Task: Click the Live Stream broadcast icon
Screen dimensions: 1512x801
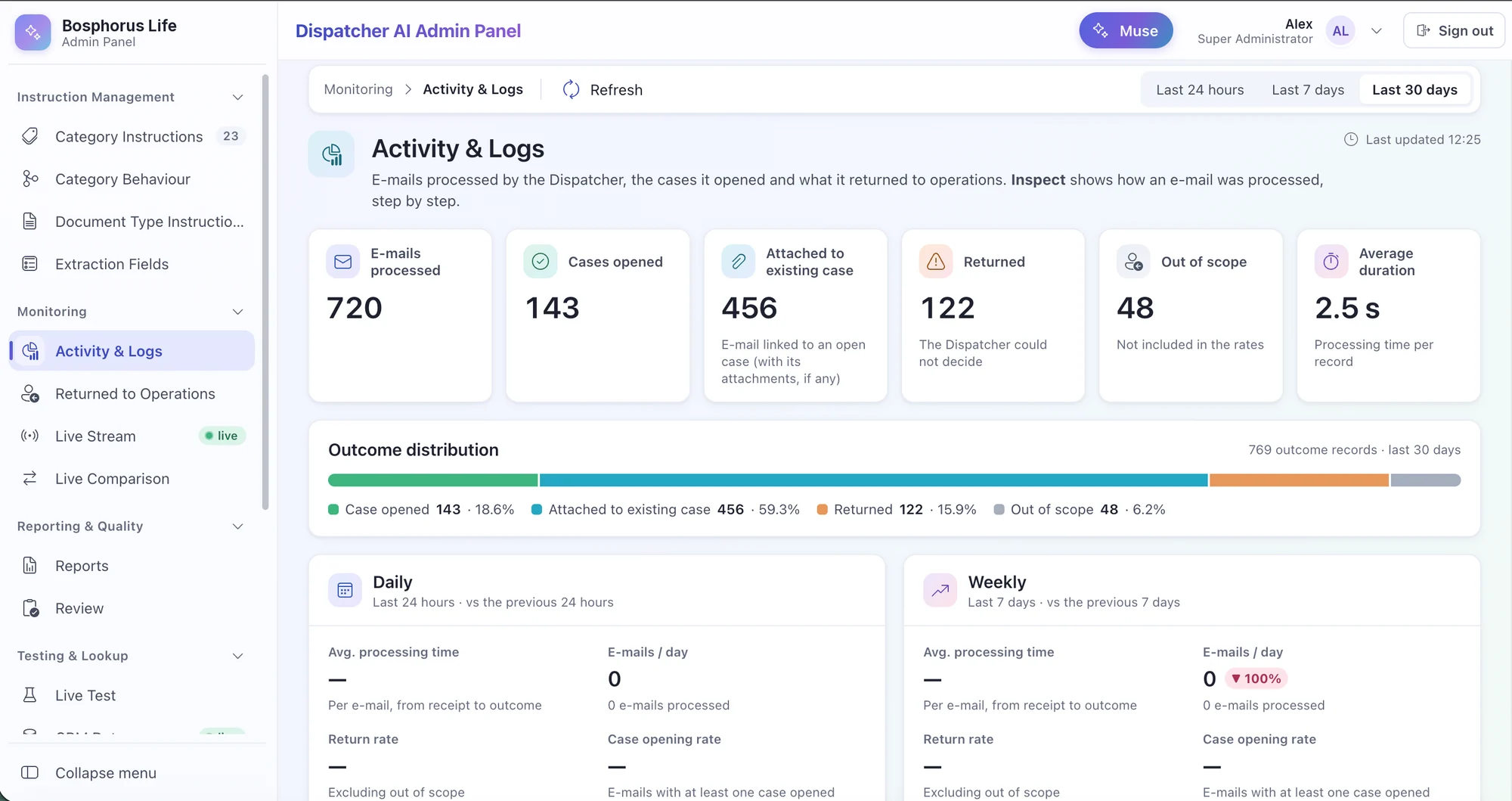Action: coord(30,436)
